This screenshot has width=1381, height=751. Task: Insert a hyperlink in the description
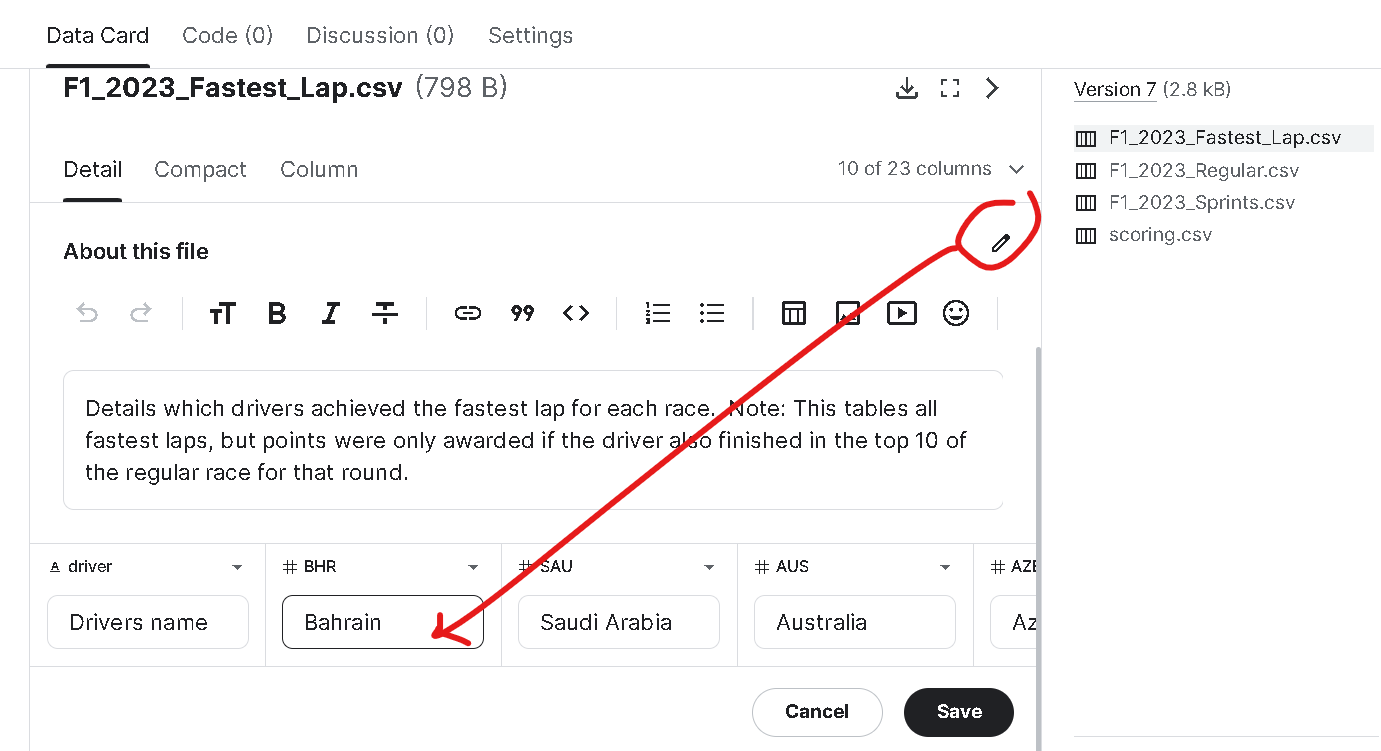(x=467, y=313)
